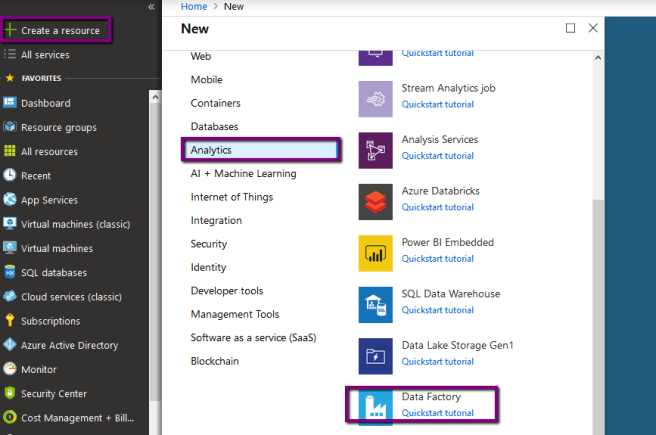Select the Azure Databricks icon

point(375,201)
